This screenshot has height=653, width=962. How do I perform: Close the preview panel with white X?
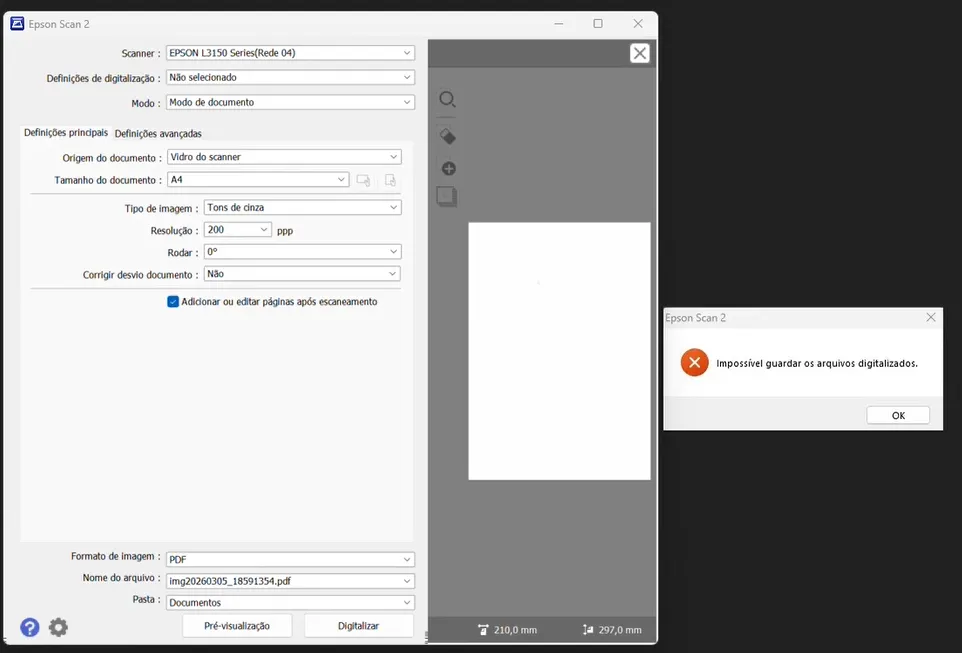point(640,54)
